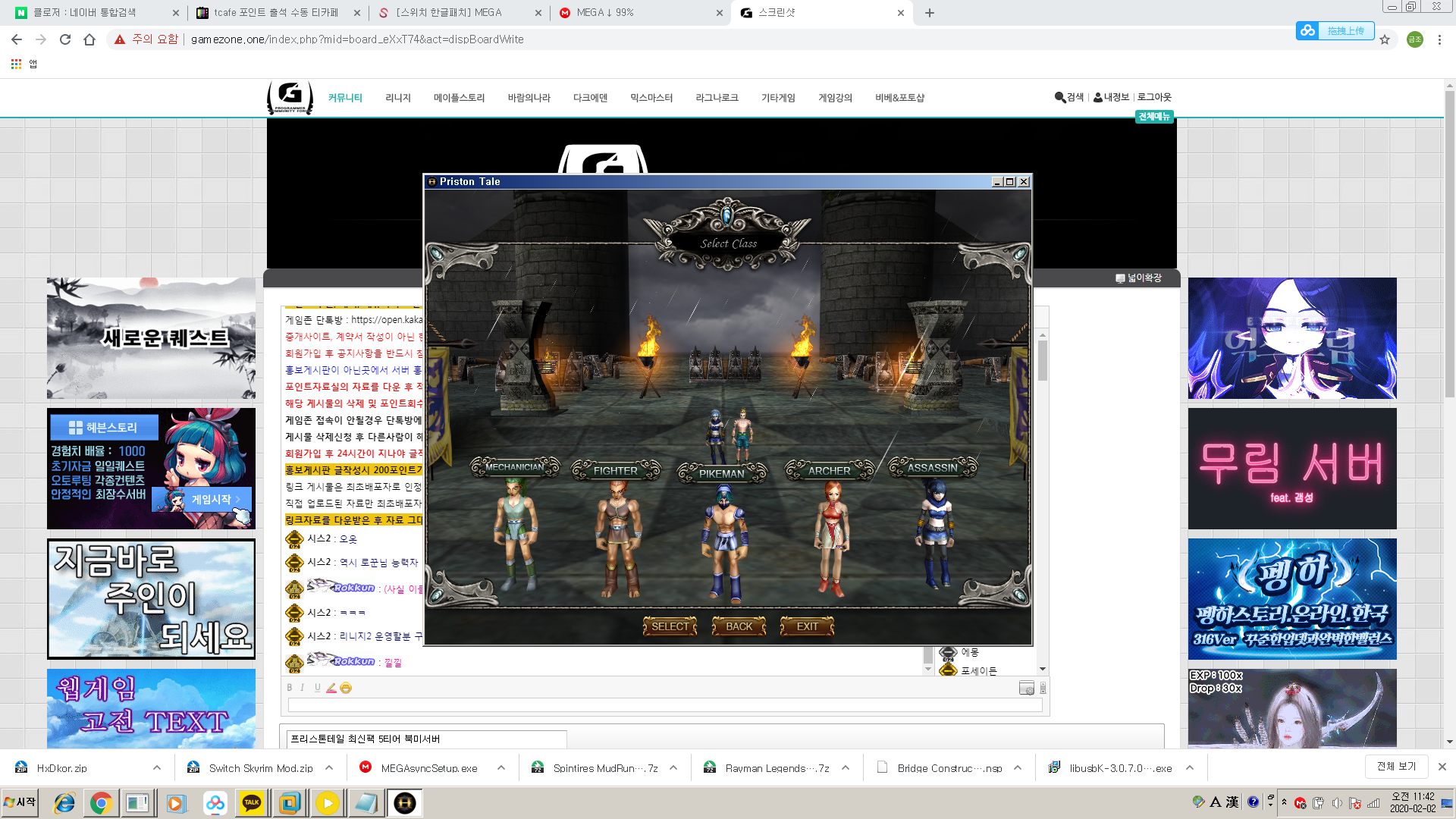
Task: Click the bold B icon in chat toolbar
Action: pos(289,688)
